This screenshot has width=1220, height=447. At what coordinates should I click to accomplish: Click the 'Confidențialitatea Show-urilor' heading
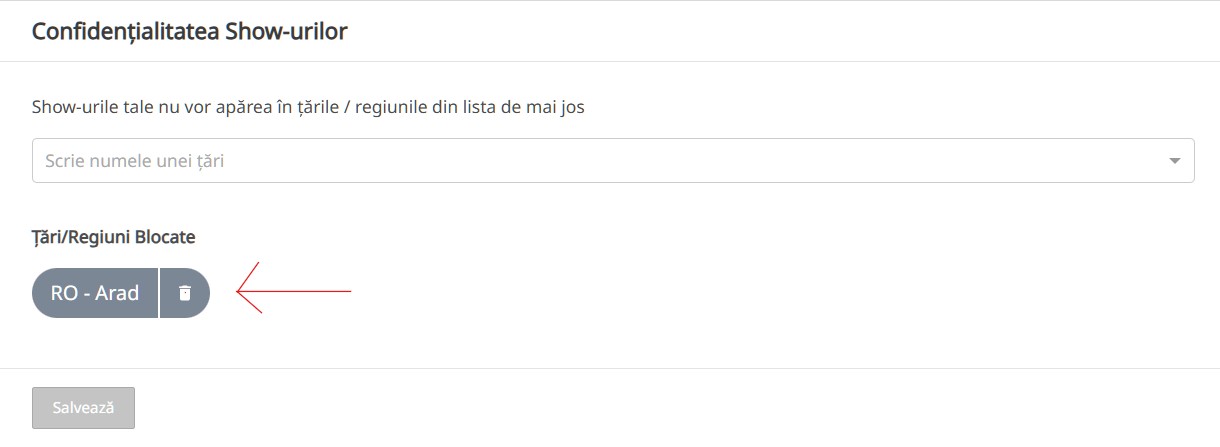pos(190,31)
